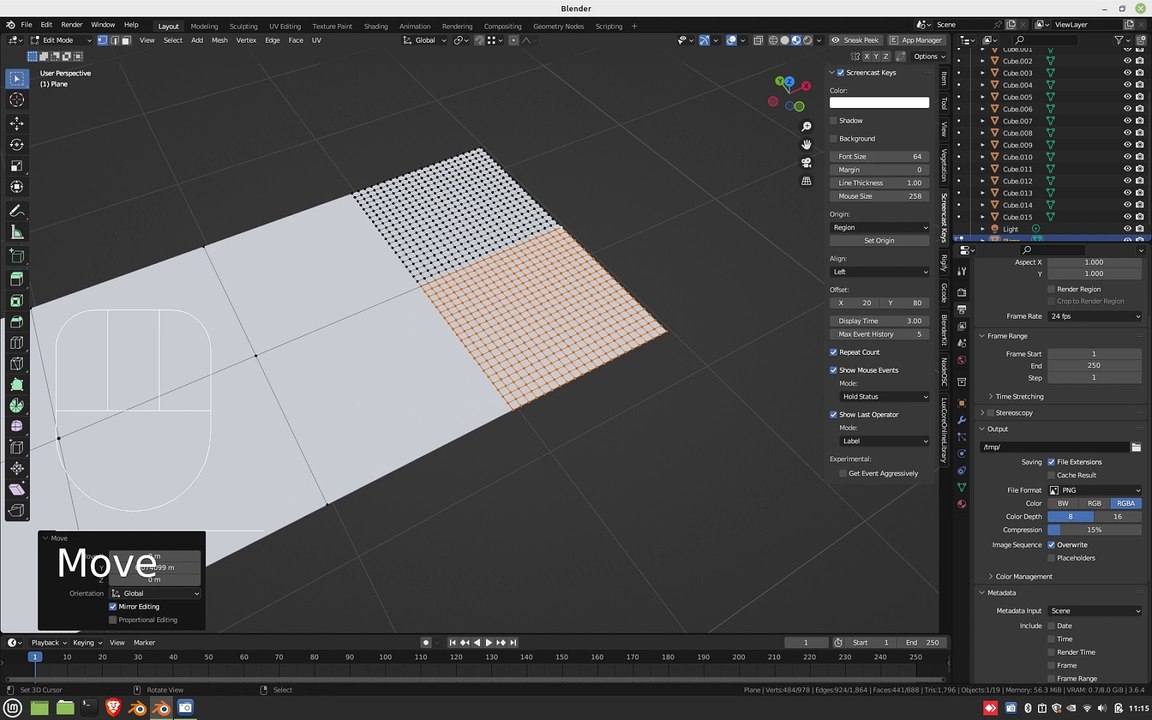1152x720 pixels.
Task: Open the Align Left dropdown
Action: pos(879,272)
